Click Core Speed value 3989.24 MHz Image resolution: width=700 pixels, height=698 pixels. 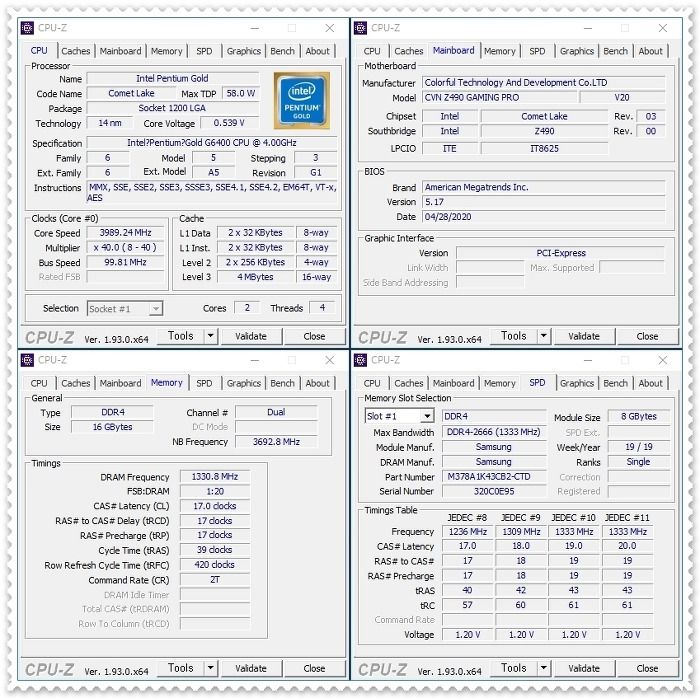(x=125, y=233)
